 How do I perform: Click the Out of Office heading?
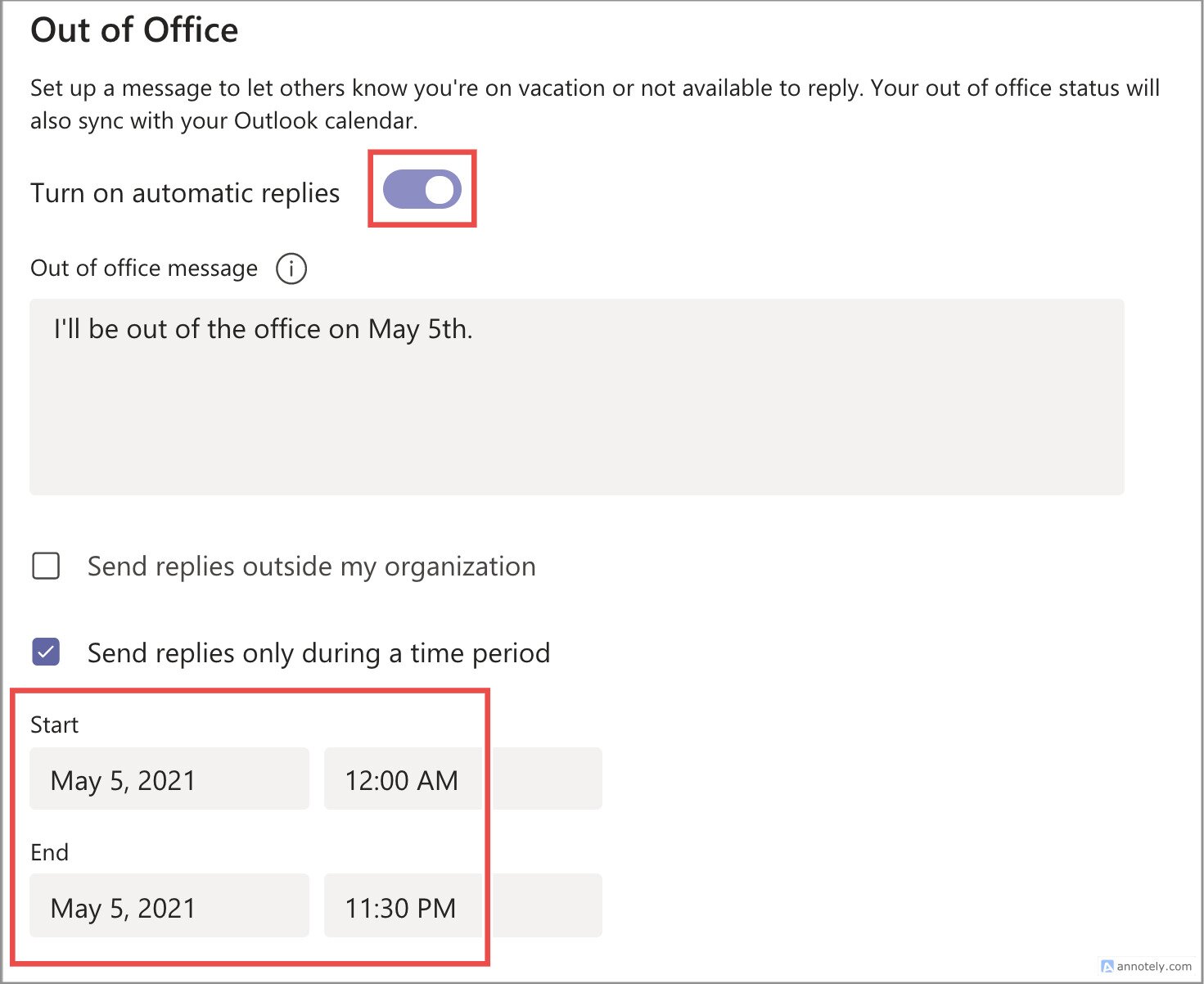click(134, 29)
